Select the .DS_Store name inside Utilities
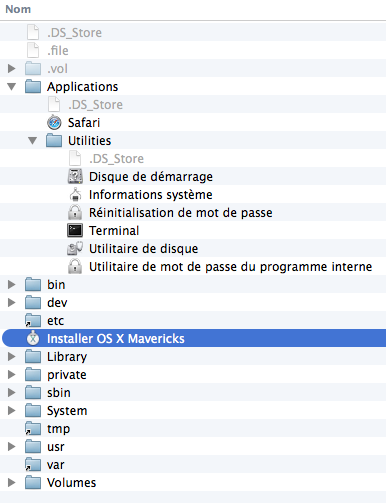386x503 pixels. pyautogui.click(x=116, y=159)
